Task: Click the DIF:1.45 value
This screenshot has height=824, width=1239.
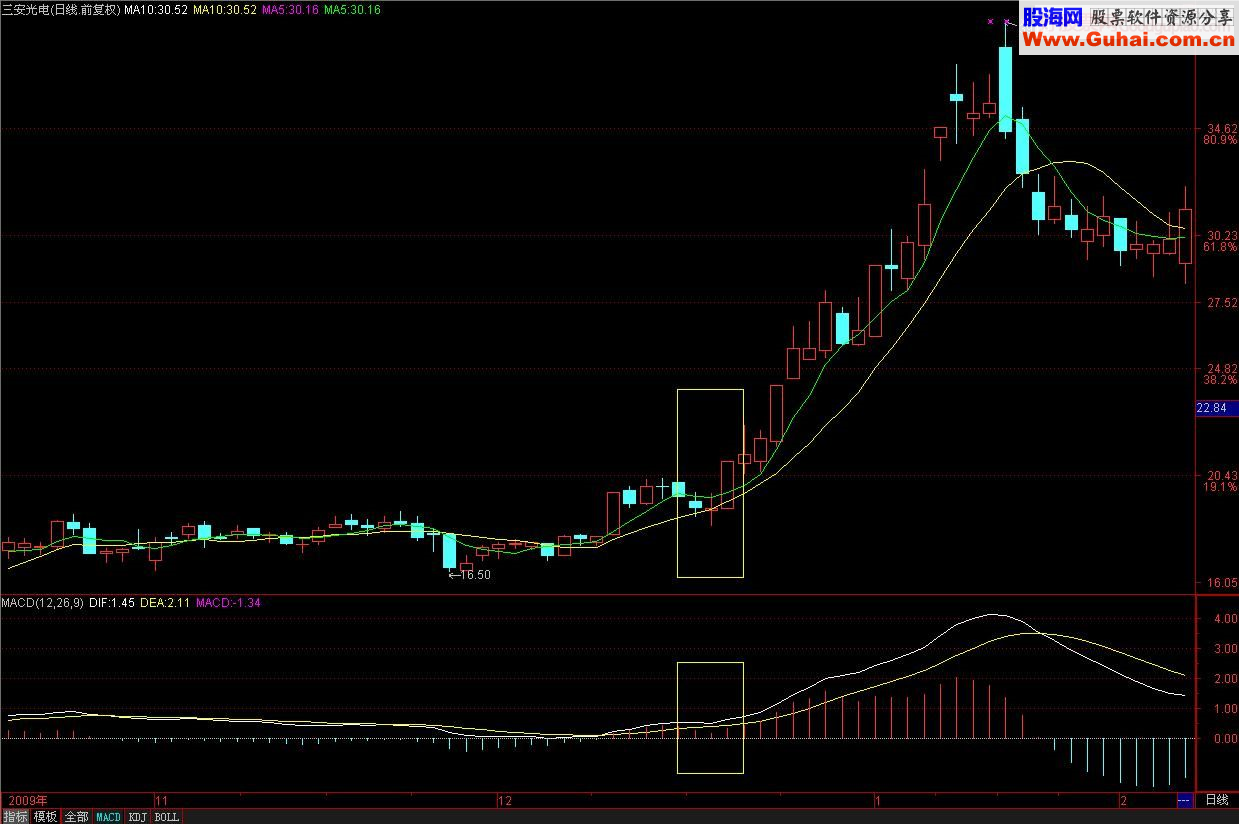Action: 112,603
